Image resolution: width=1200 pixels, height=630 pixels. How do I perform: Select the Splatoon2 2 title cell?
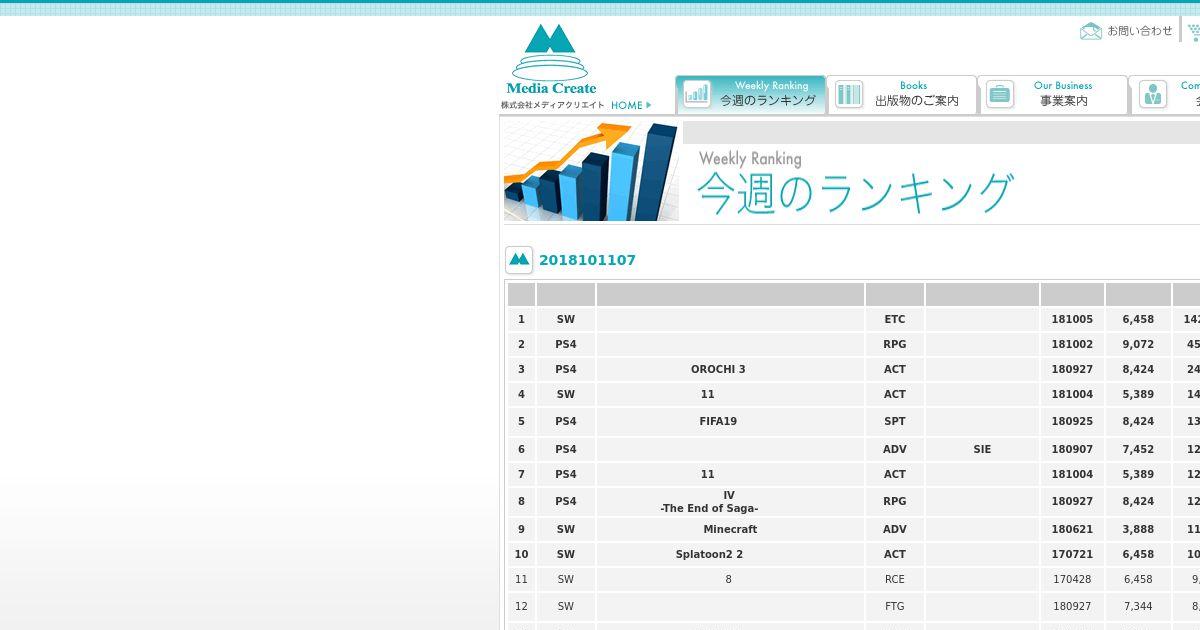(730, 554)
